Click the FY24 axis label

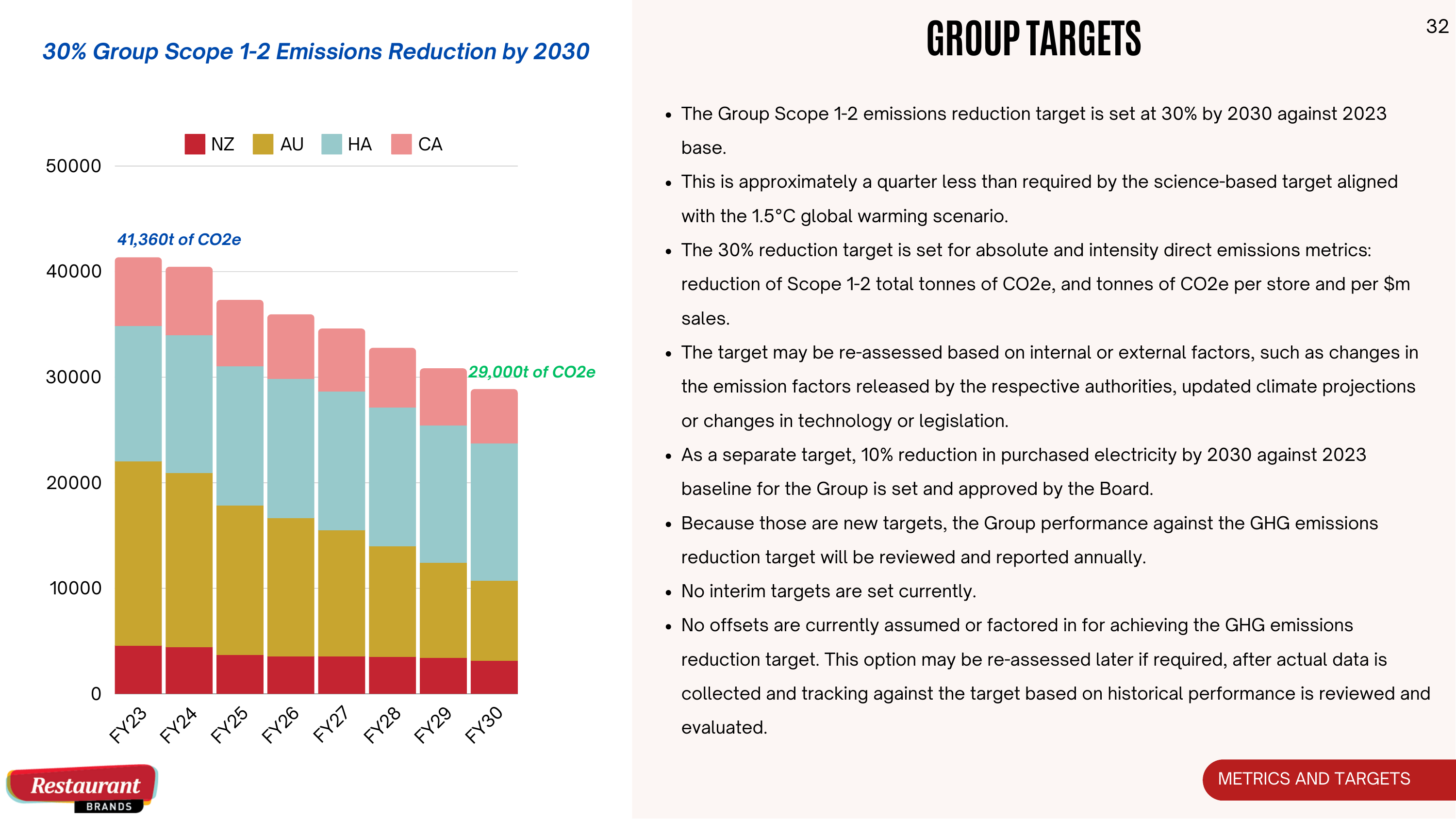pos(179,725)
